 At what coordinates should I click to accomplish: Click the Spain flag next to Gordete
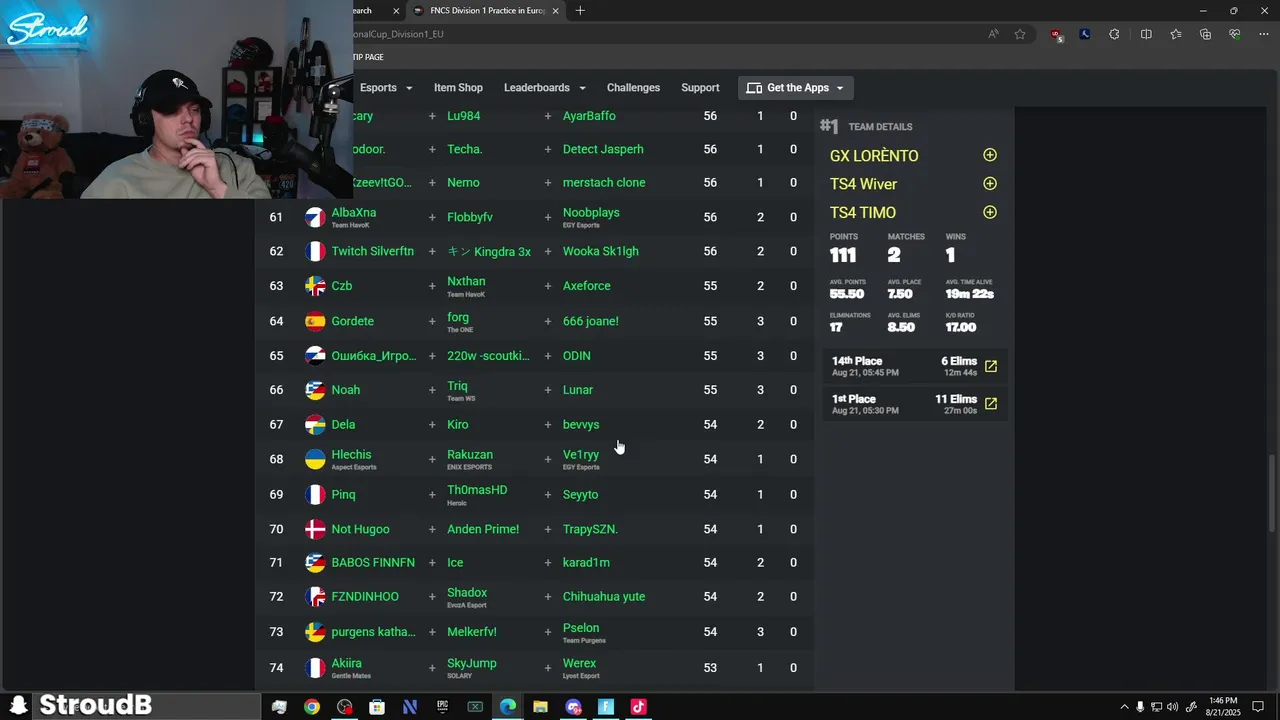[x=315, y=321]
